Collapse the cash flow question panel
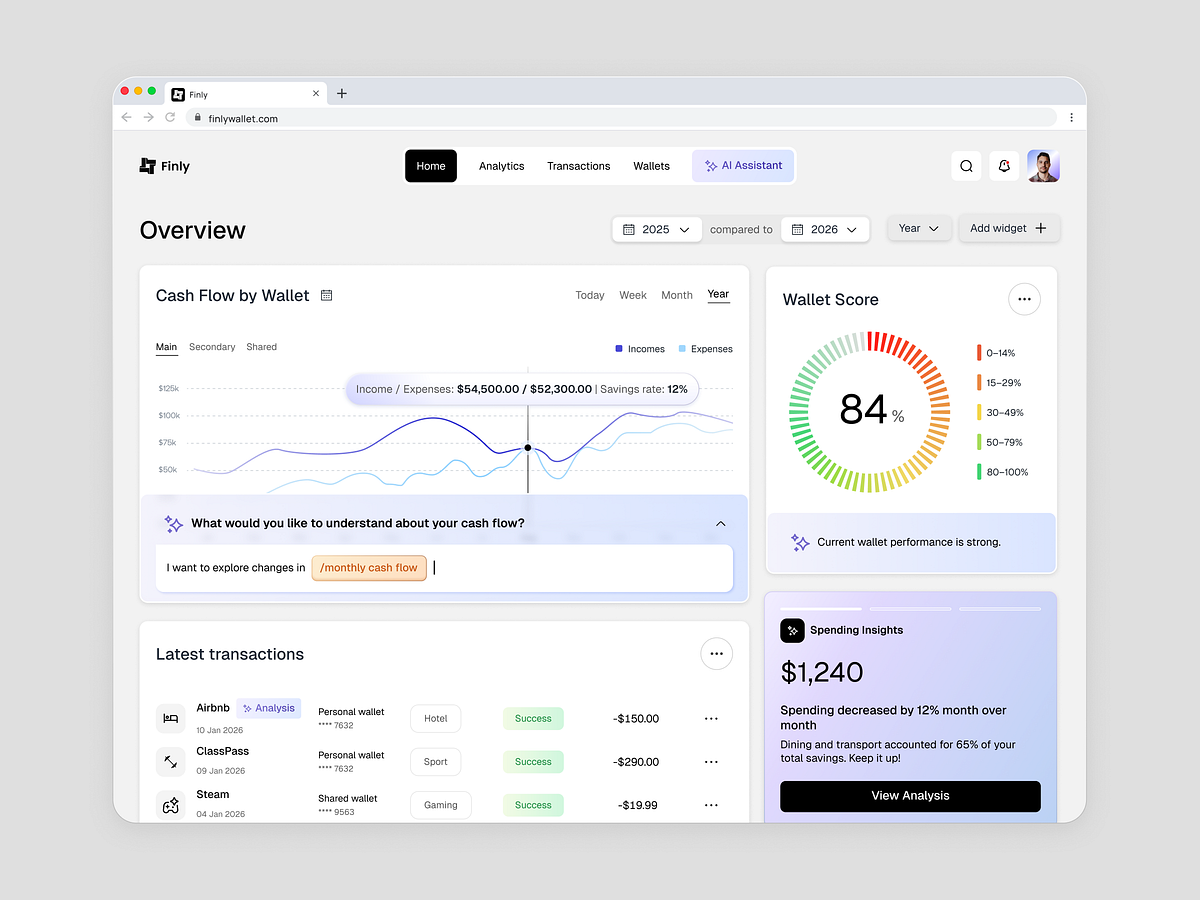1200x900 pixels. pos(720,523)
